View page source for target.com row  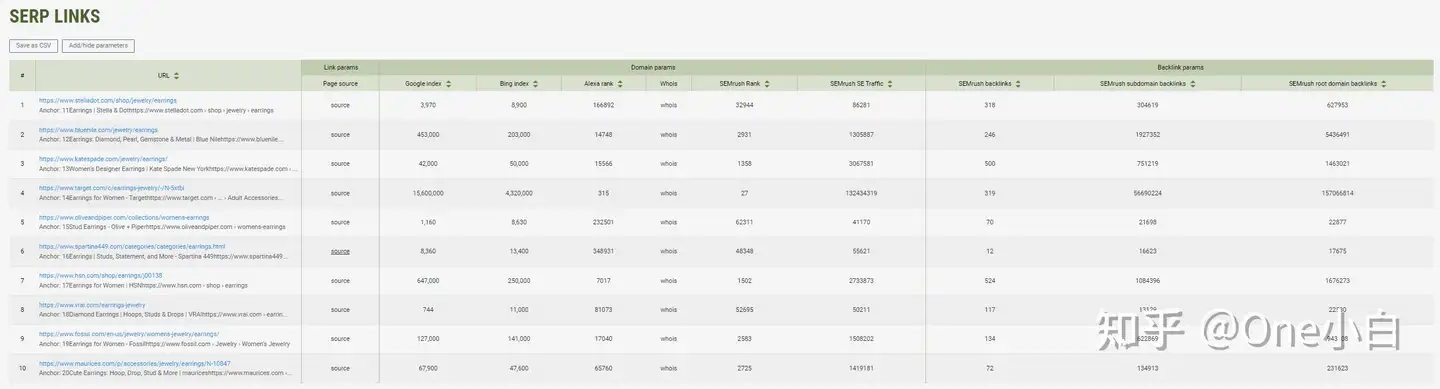pos(340,193)
